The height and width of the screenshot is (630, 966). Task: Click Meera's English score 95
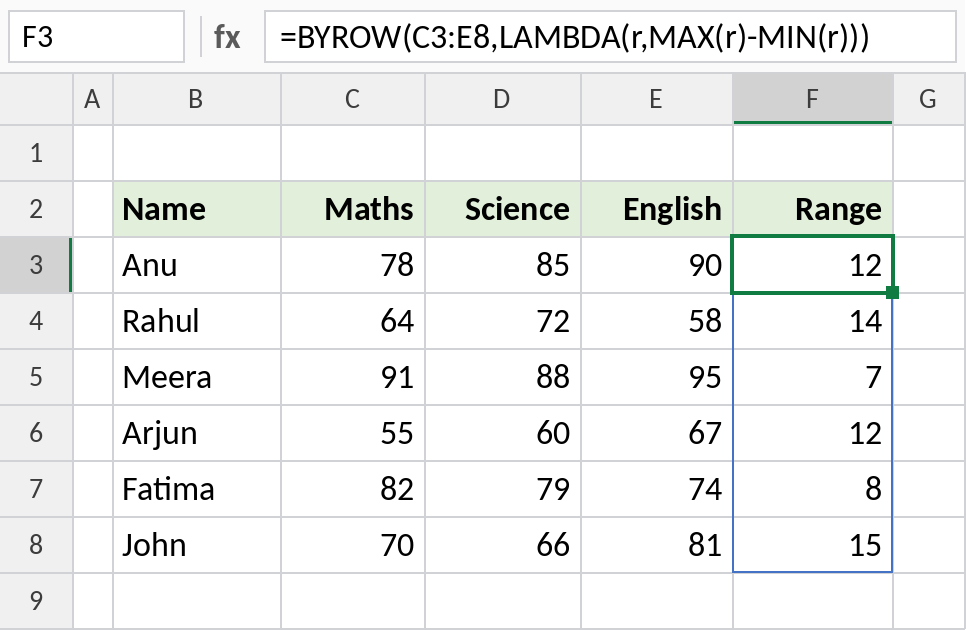[657, 377]
